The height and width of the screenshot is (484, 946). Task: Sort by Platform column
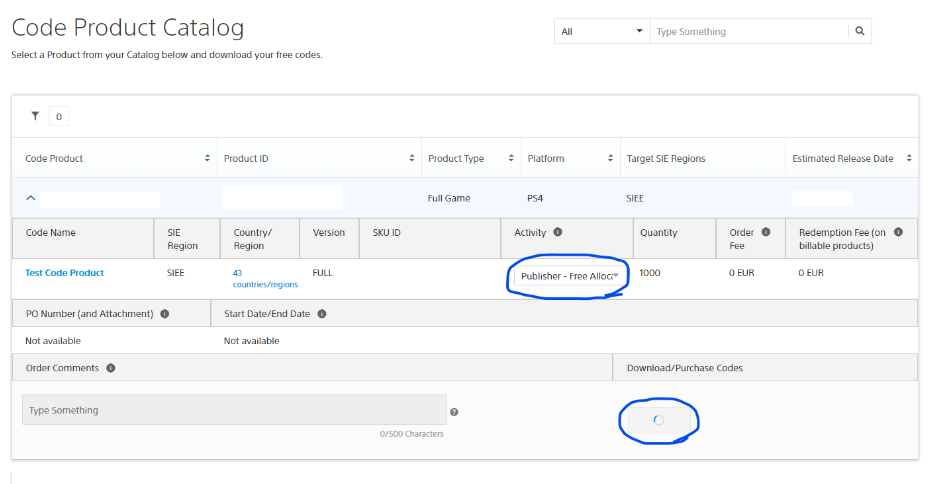pos(610,158)
